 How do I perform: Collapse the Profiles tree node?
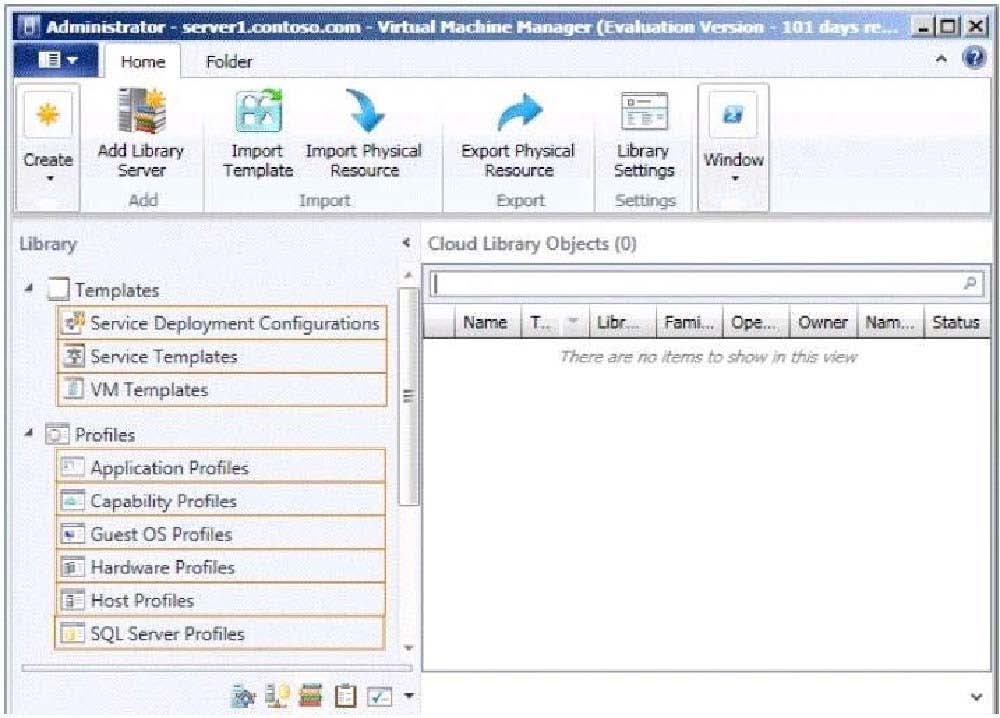(29, 433)
